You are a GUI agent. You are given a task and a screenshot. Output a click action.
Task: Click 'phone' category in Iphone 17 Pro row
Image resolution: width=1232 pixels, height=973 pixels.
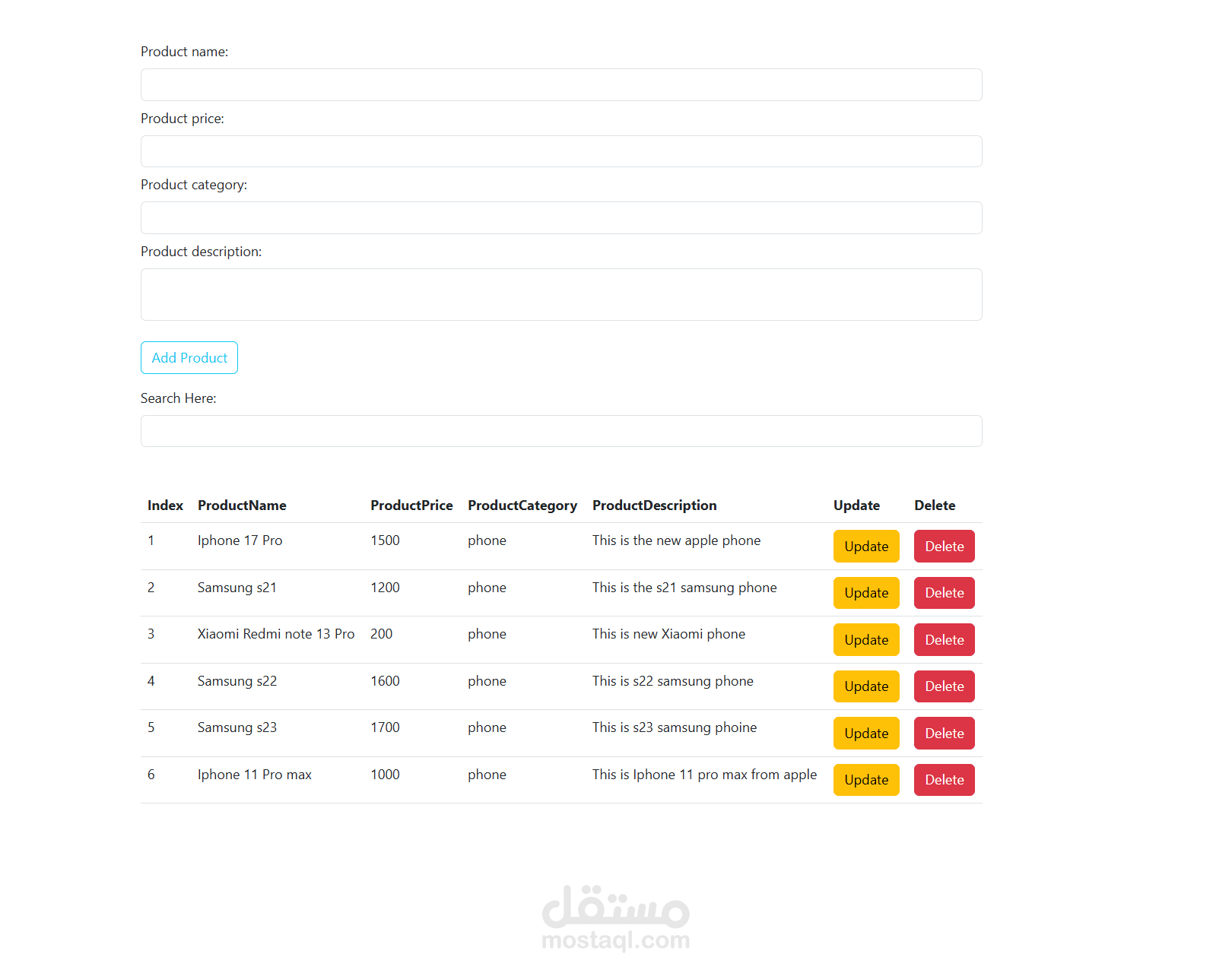coord(487,540)
